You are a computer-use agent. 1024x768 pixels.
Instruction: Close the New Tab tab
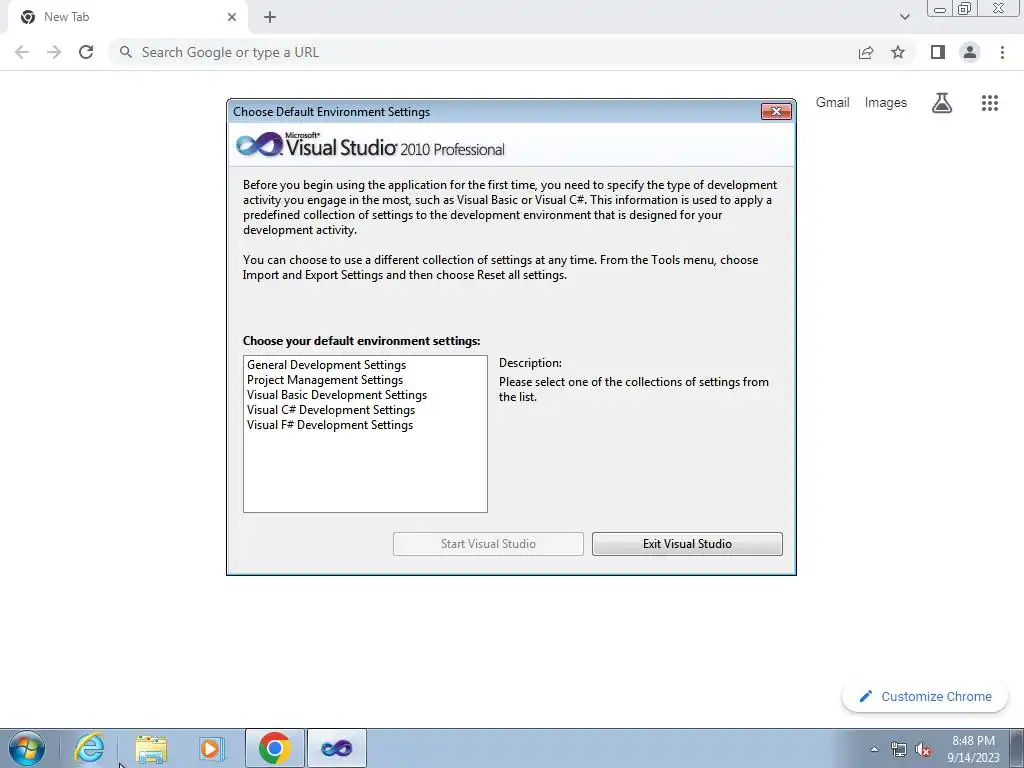tap(232, 17)
